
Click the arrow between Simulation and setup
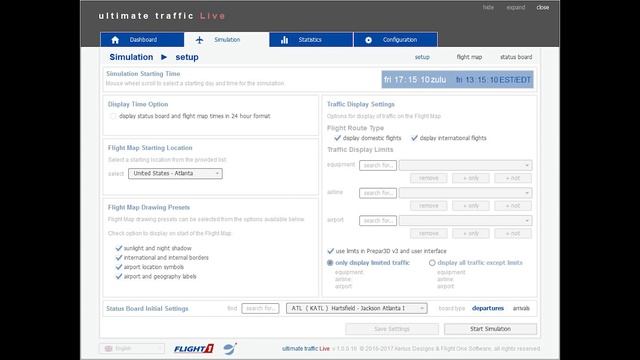click(x=164, y=57)
